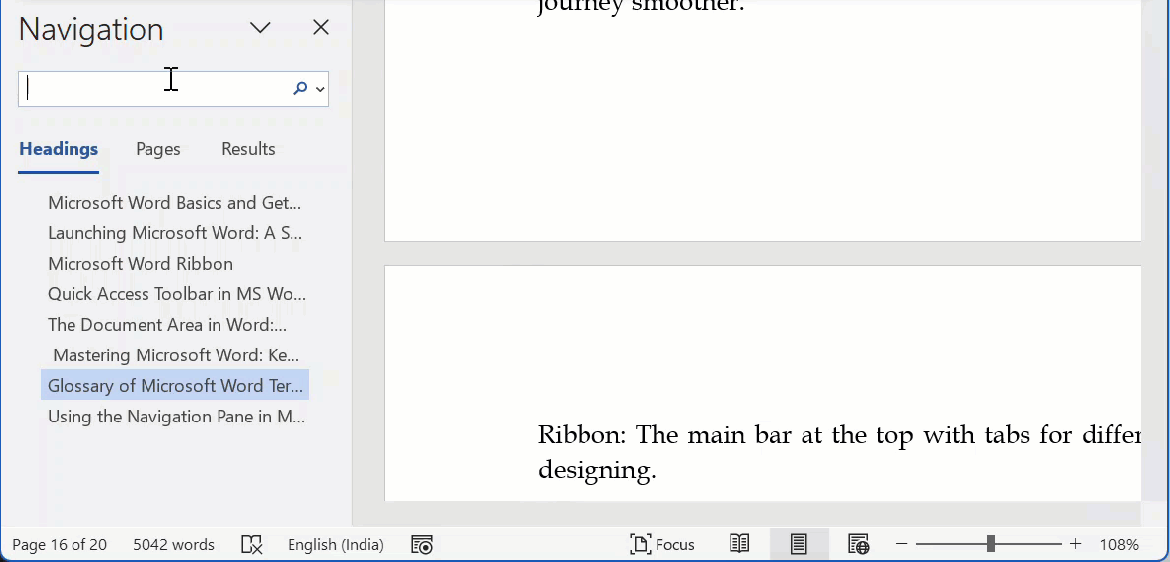Click the magnifier search icon

300,89
